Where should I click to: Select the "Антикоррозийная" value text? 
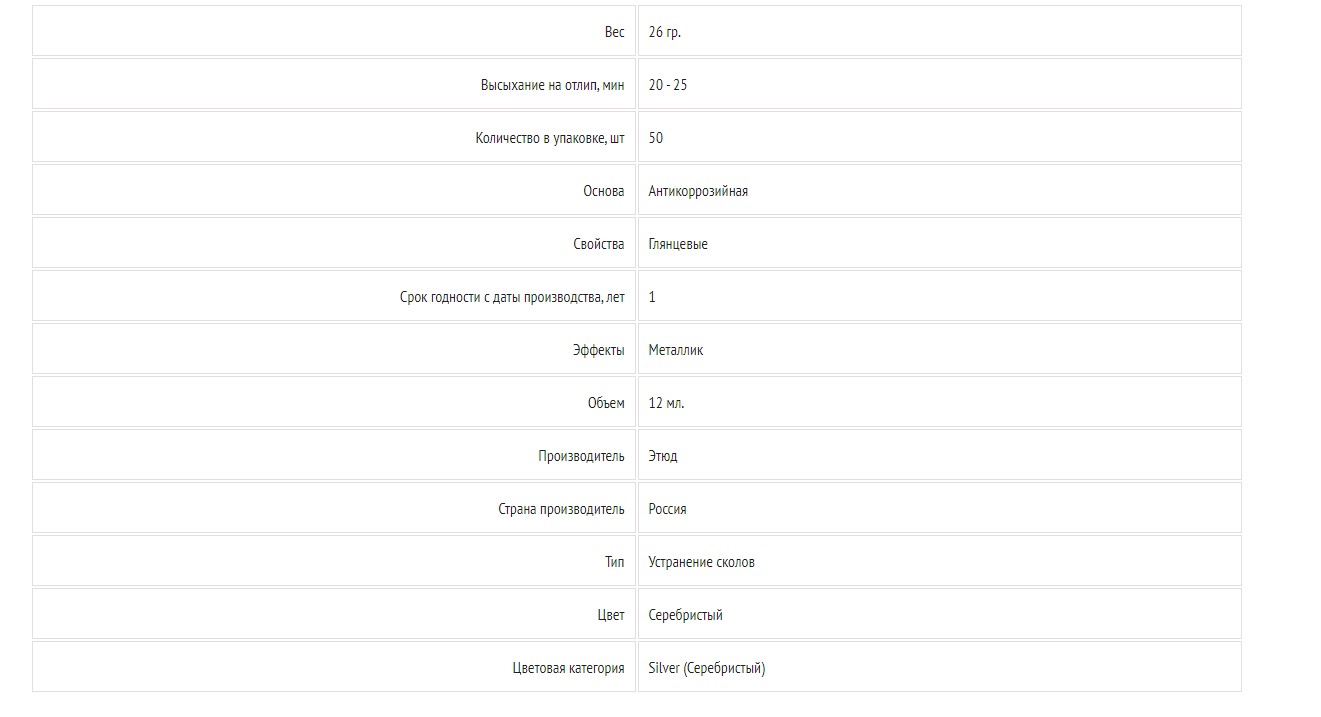[698, 191]
